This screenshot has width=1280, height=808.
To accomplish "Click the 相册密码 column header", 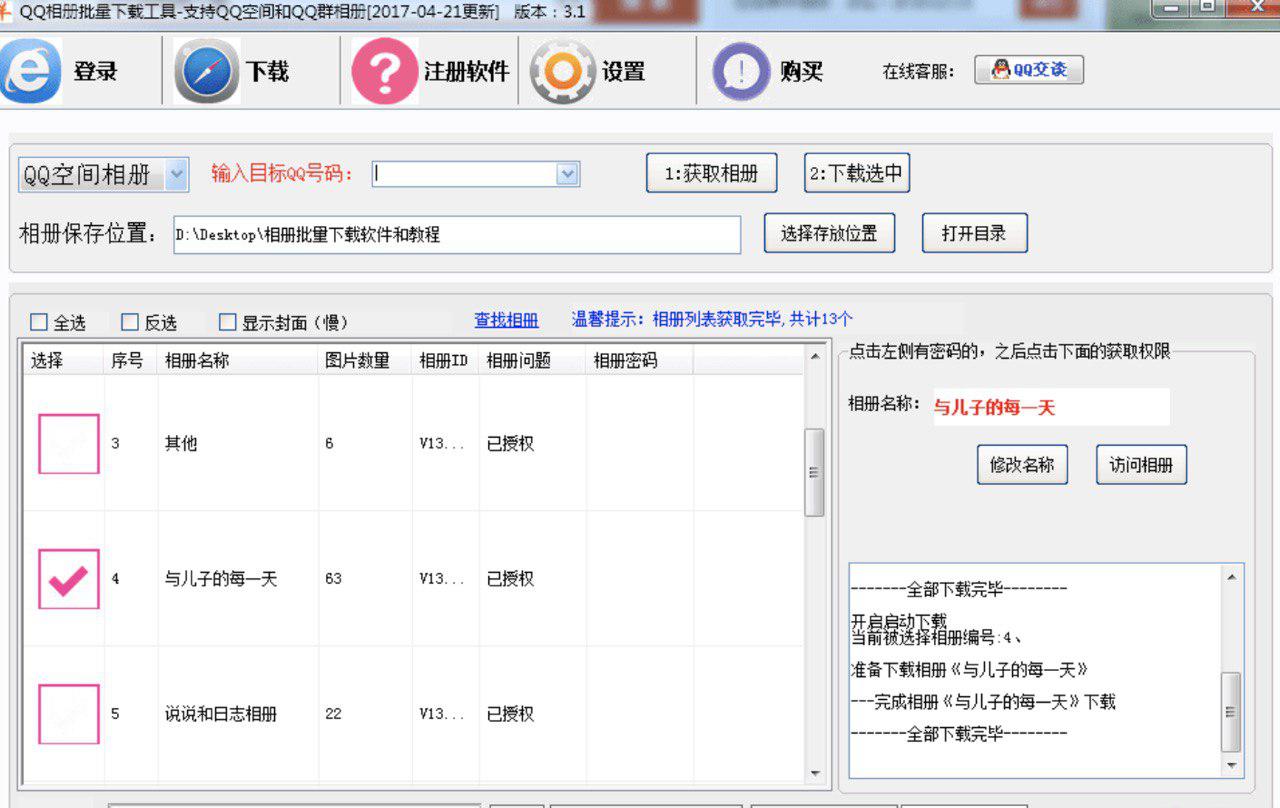I will click(640, 360).
